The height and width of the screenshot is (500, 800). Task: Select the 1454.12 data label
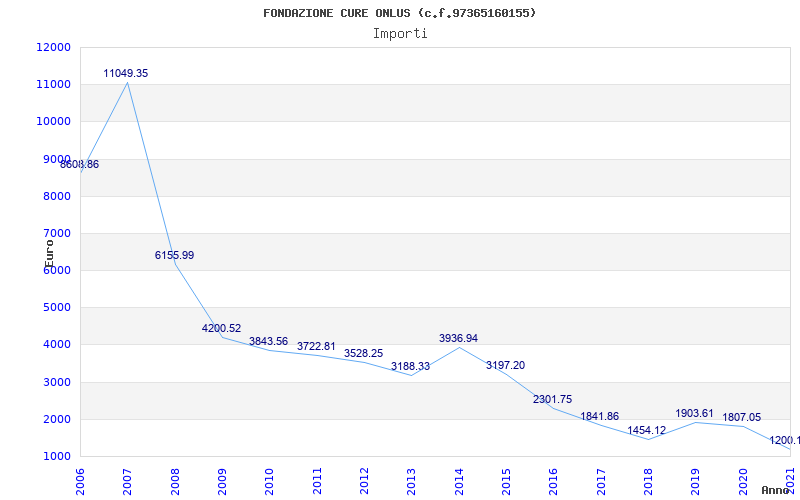tap(646, 431)
